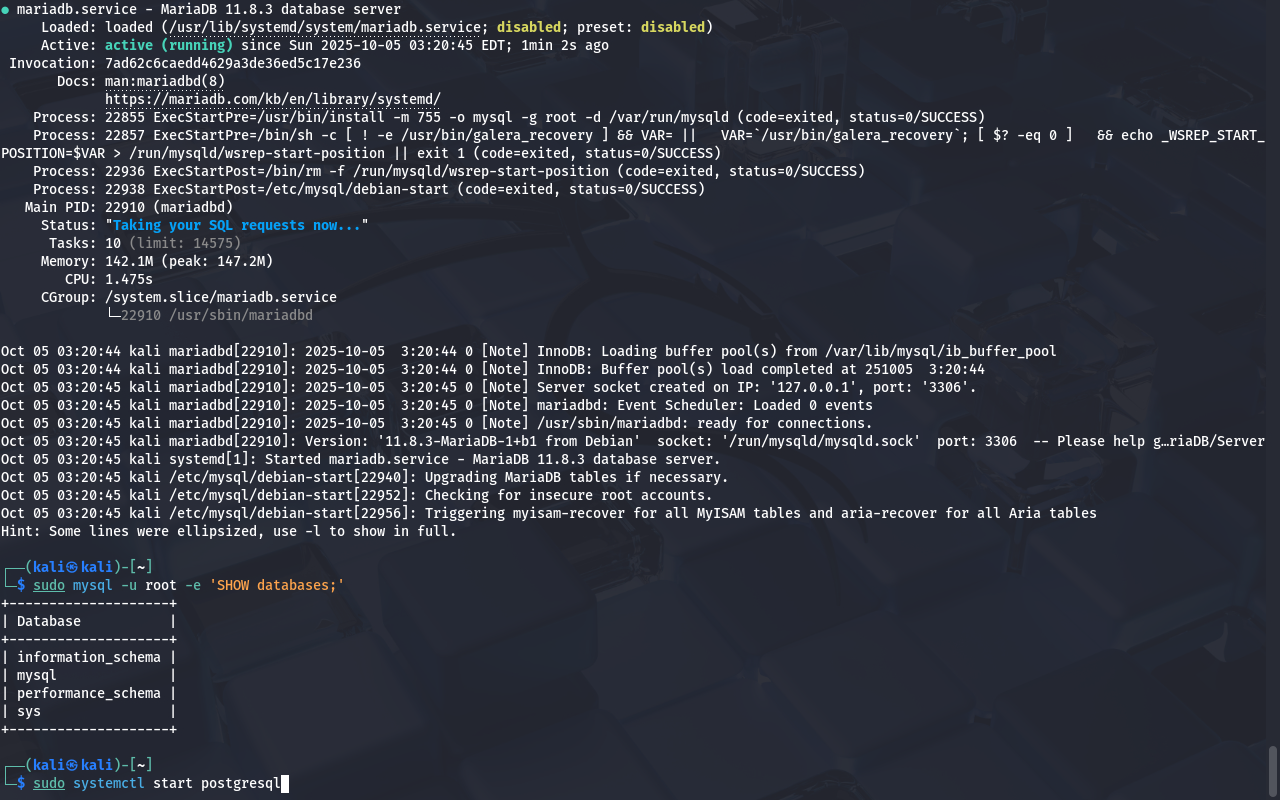Click the "Taking your SQL requests now..." status

236,225
